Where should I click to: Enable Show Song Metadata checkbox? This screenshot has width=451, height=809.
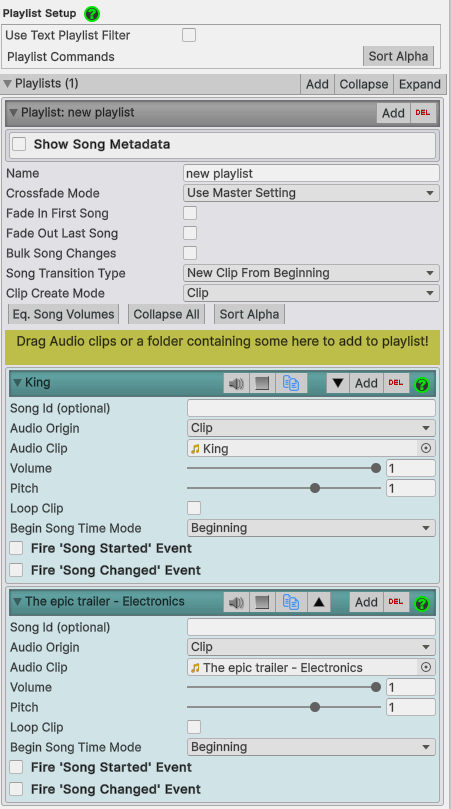(19, 144)
